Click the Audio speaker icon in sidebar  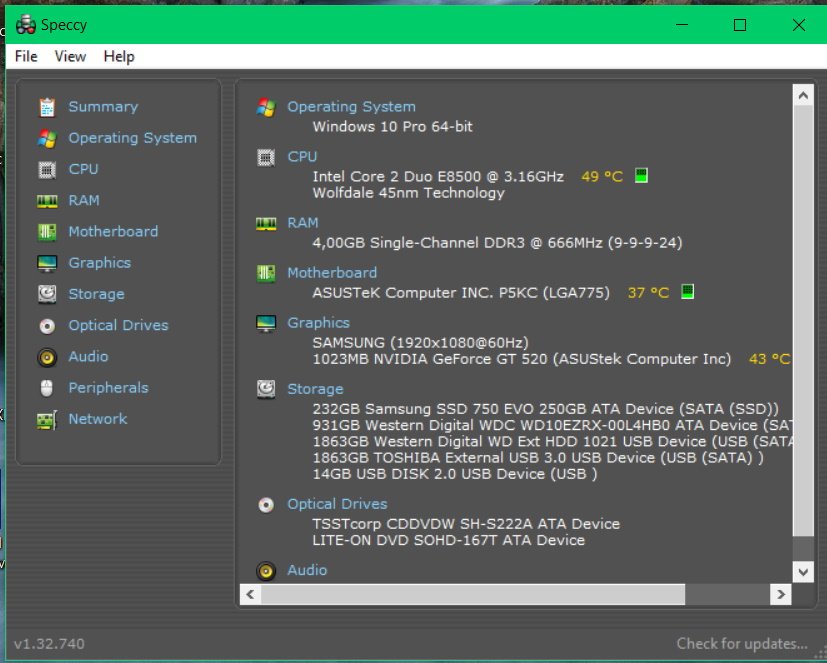47,357
